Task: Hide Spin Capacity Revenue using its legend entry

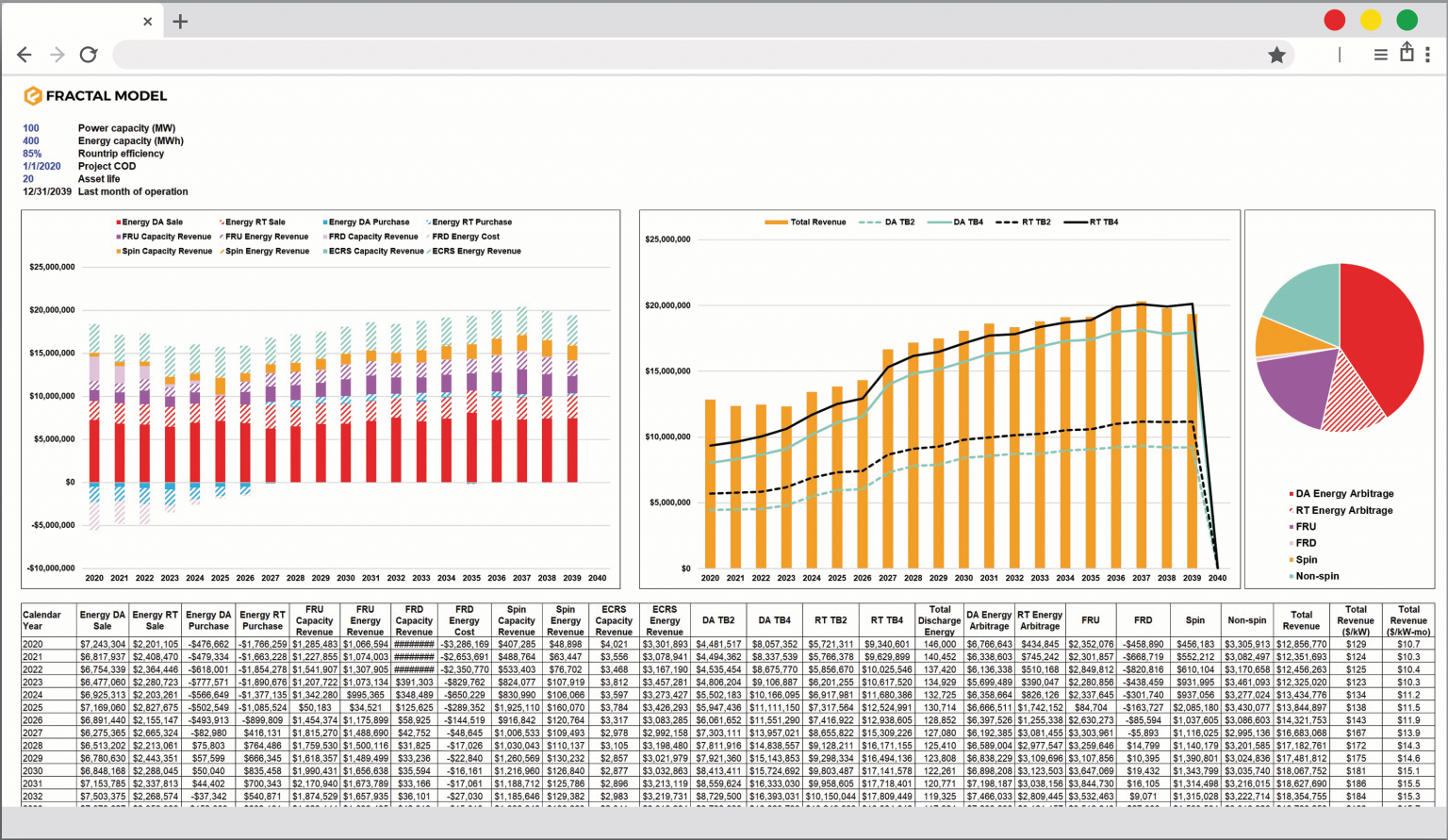Action: pos(168,251)
